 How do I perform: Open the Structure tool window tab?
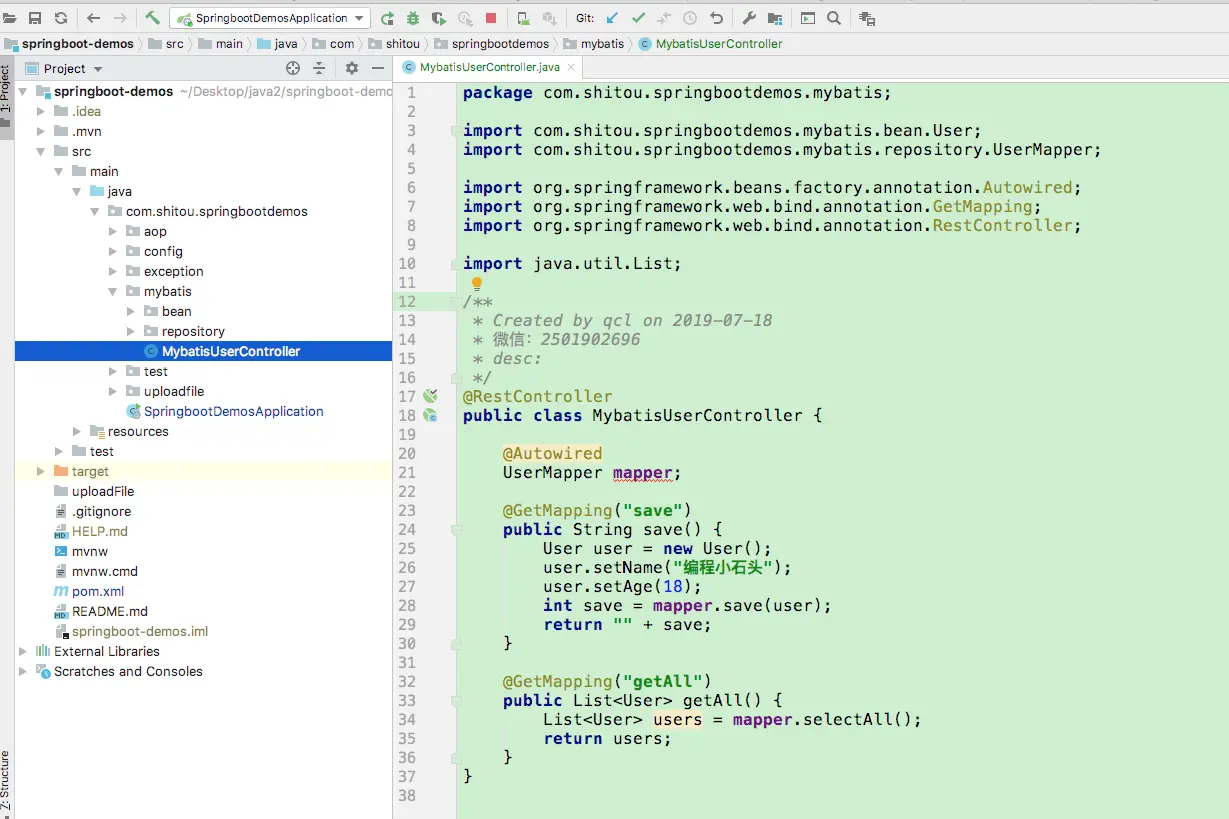[6, 780]
